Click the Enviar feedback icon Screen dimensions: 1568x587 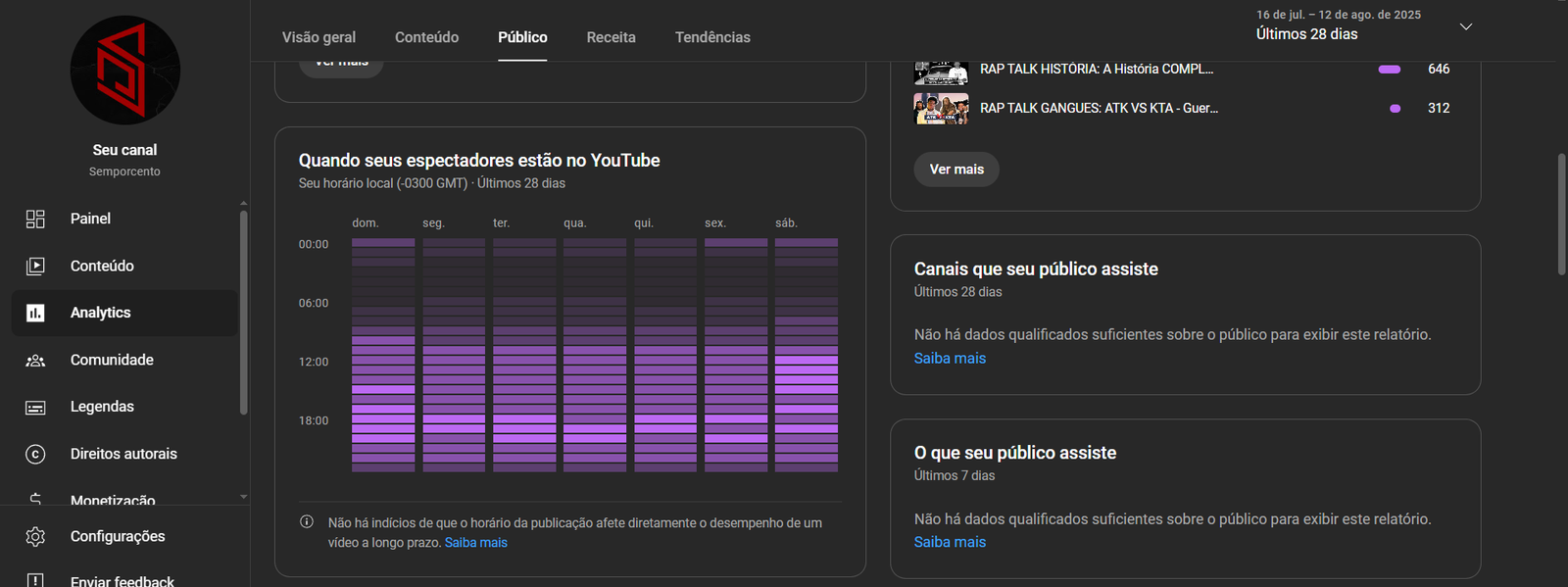[x=35, y=580]
